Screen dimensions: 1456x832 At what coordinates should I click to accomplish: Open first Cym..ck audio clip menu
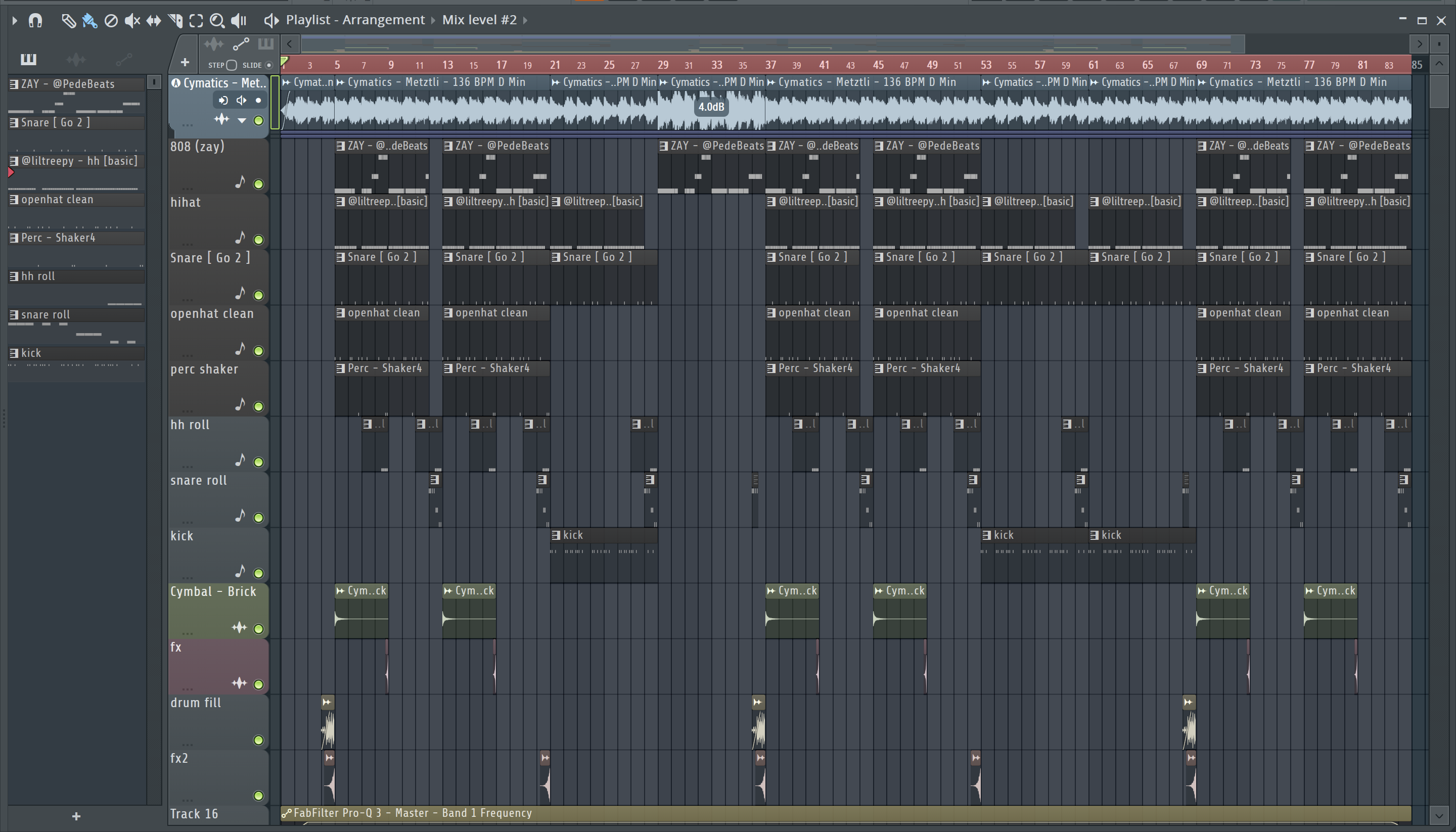(x=341, y=591)
